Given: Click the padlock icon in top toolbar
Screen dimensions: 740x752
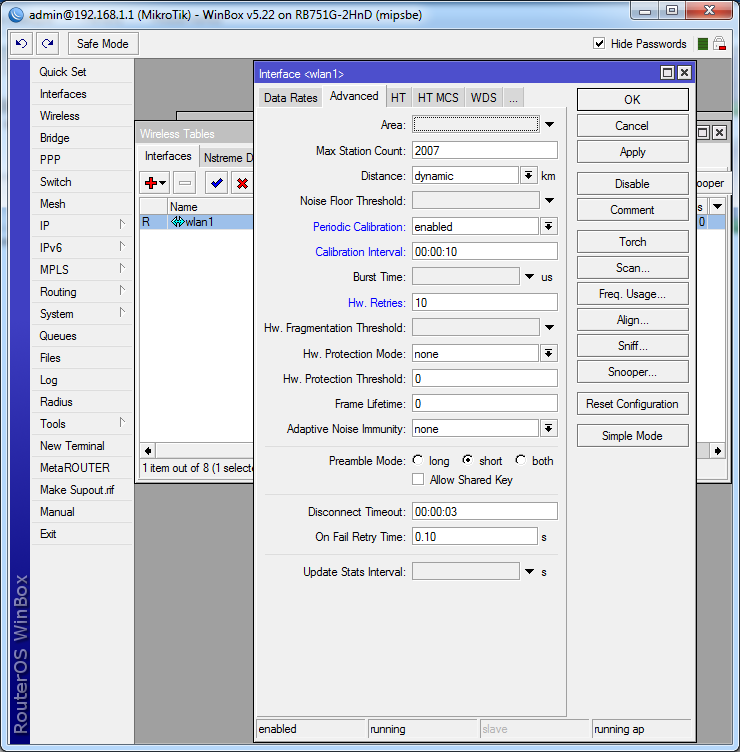Looking at the screenshot, I should (x=719, y=44).
